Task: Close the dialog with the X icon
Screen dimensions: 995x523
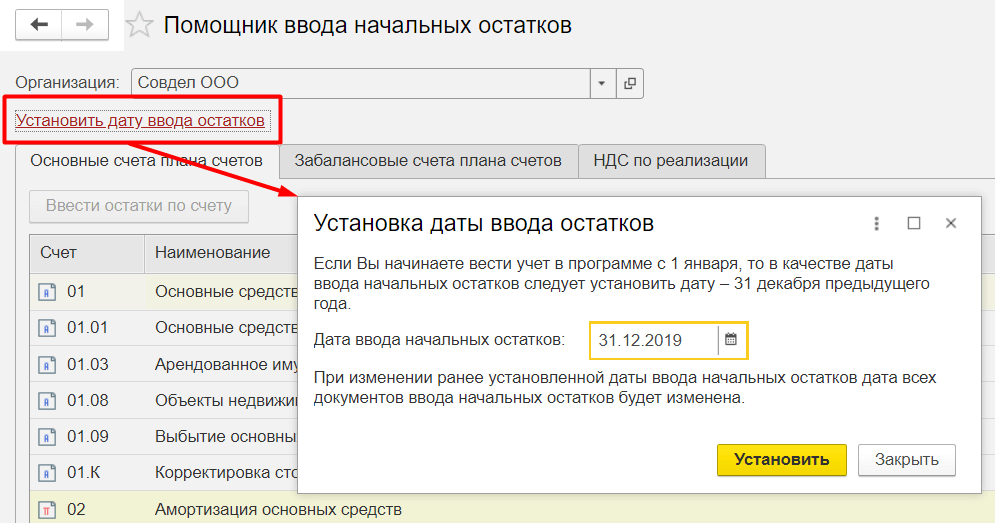Action: coord(951,223)
